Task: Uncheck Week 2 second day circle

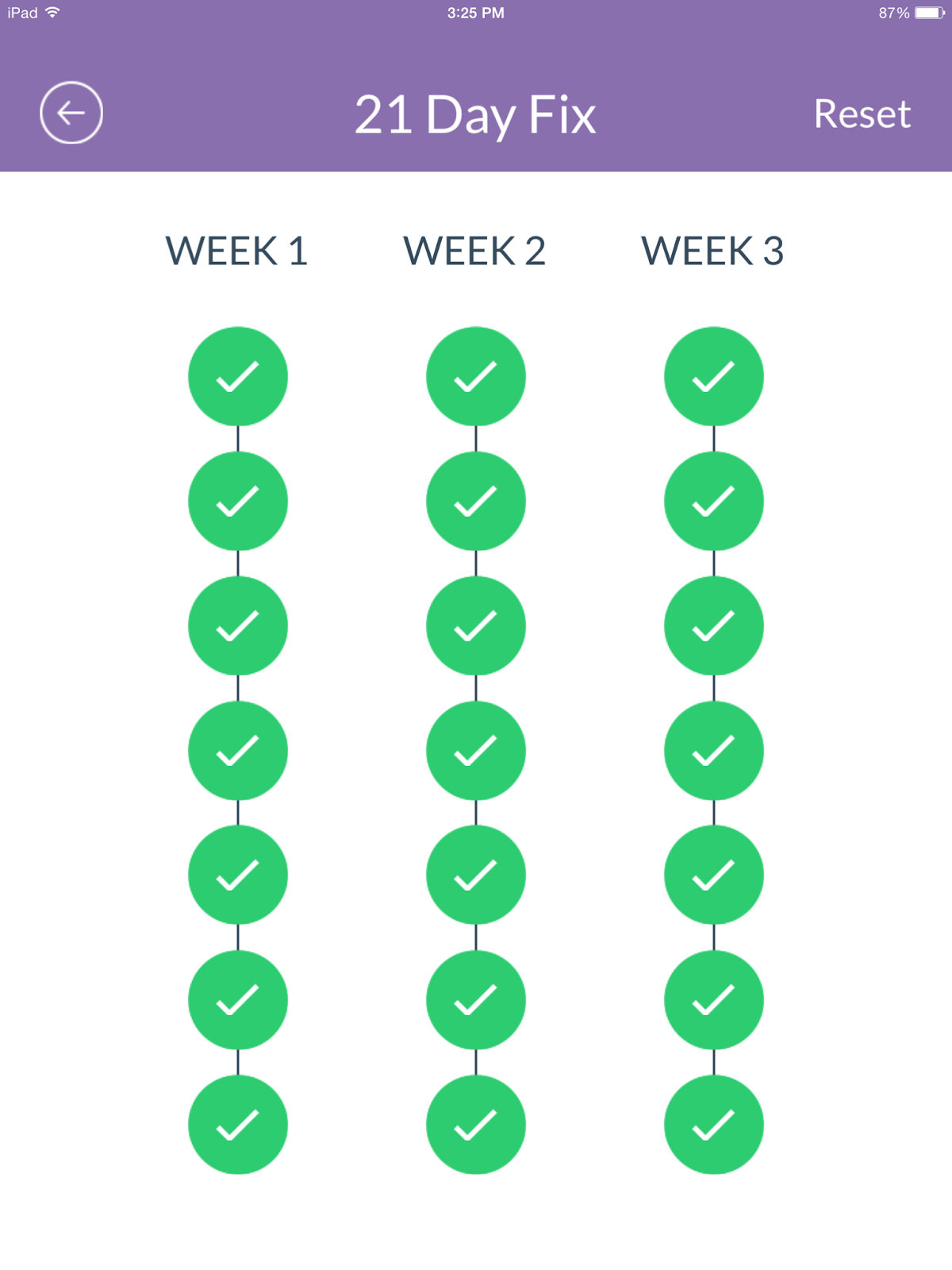Action: click(476, 501)
